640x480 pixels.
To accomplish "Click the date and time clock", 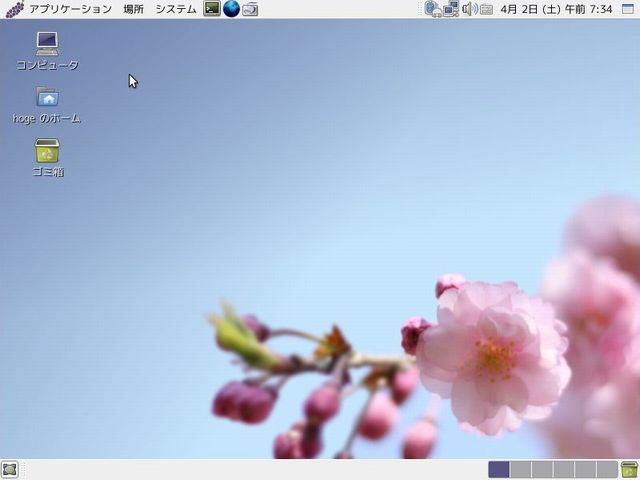I will 556,9.
